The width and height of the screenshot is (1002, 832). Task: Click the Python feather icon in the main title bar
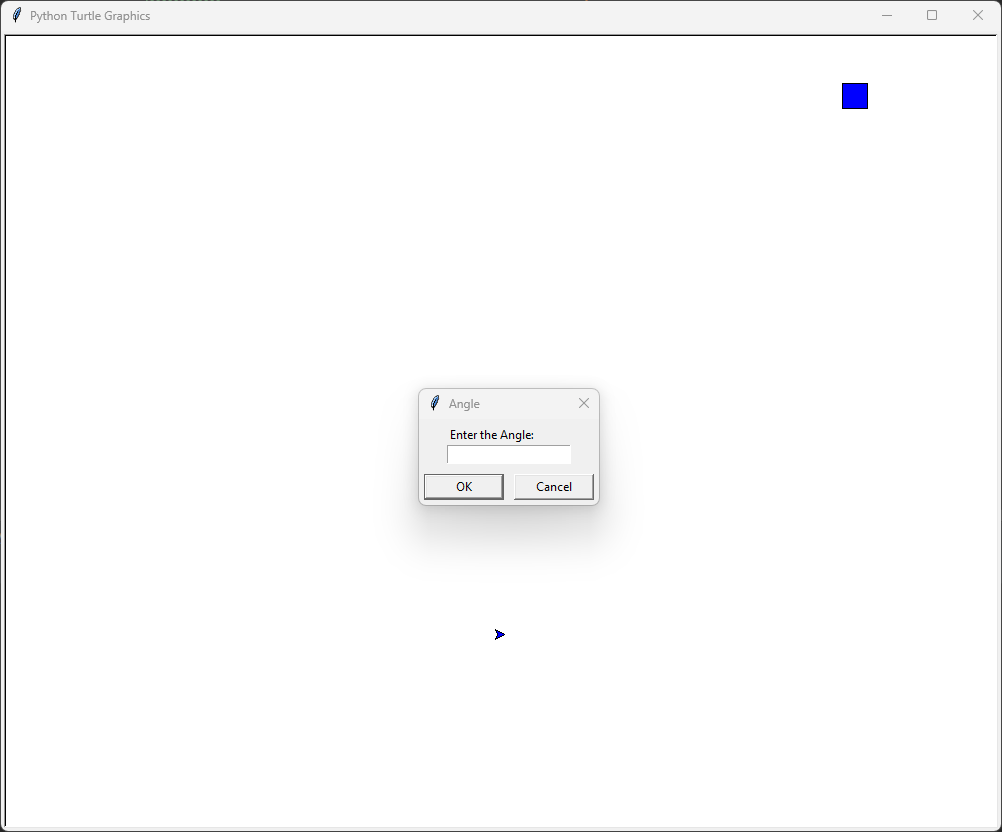point(16,15)
